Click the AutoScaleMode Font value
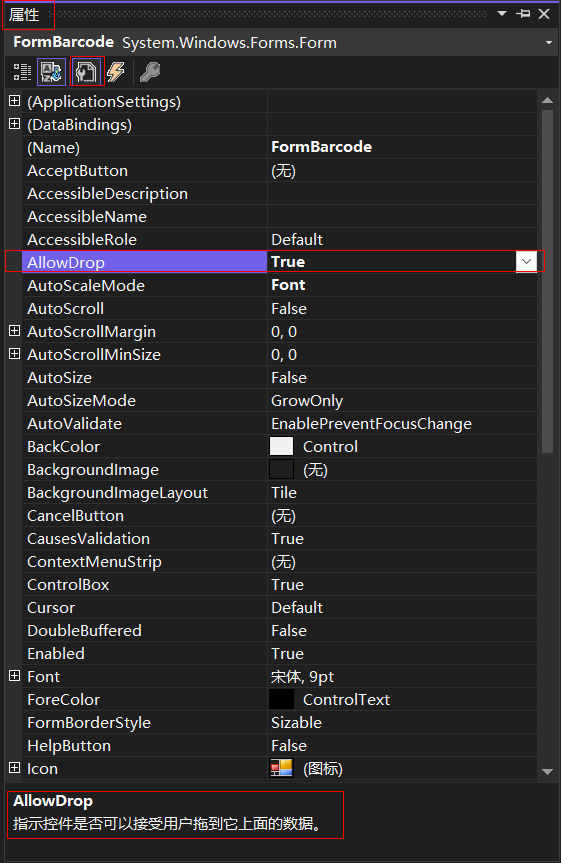Screen dimensions: 561x863 (288, 285)
